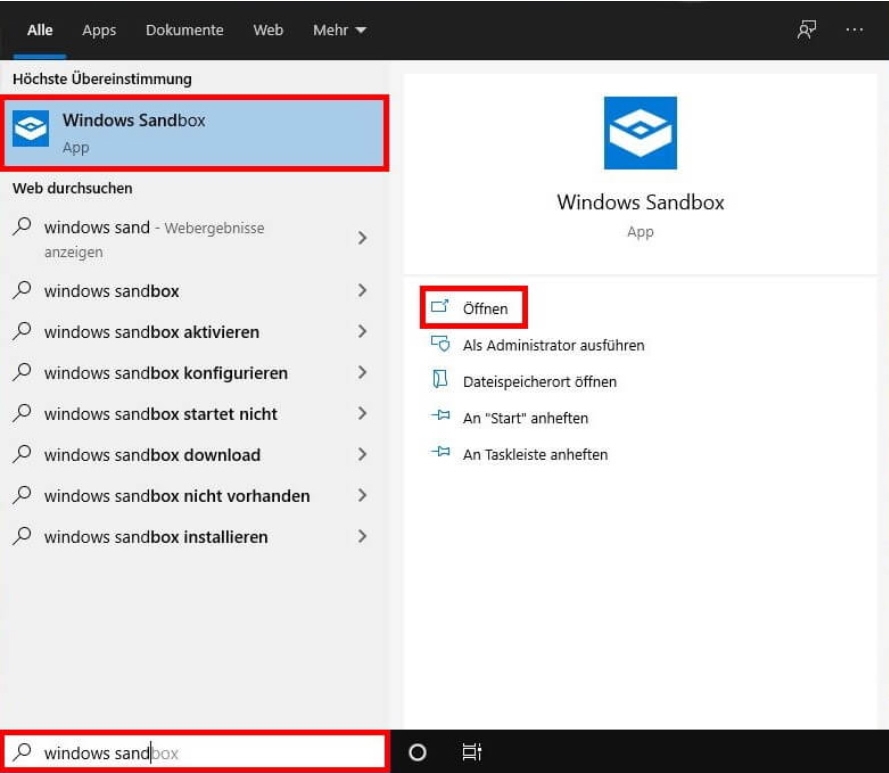Expand arrow for 'windows sandbox download'
The width and height of the screenshot is (889, 773).
(362, 454)
